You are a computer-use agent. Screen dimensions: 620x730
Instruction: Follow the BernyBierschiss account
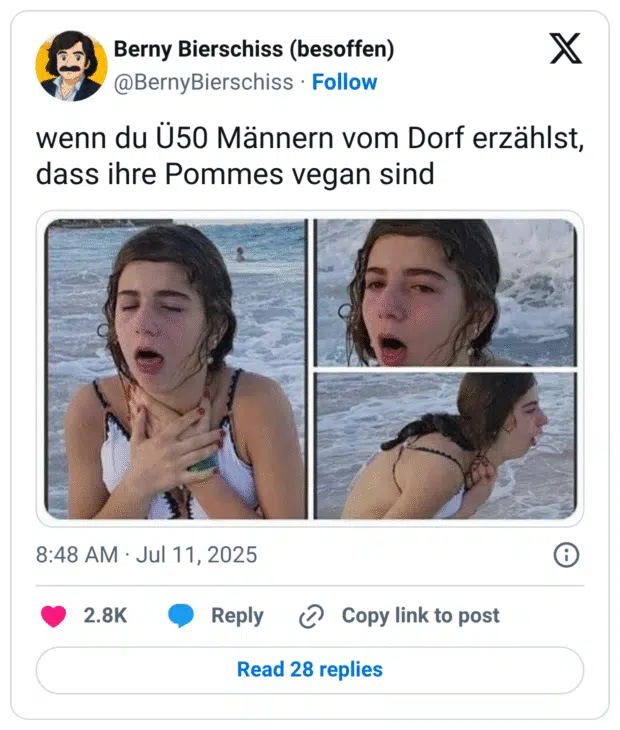(x=344, y=82)
